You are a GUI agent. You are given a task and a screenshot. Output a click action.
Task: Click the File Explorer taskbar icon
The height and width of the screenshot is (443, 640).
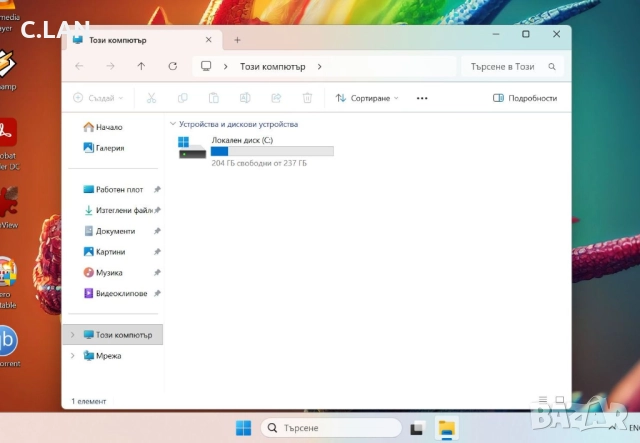point(446,428)
